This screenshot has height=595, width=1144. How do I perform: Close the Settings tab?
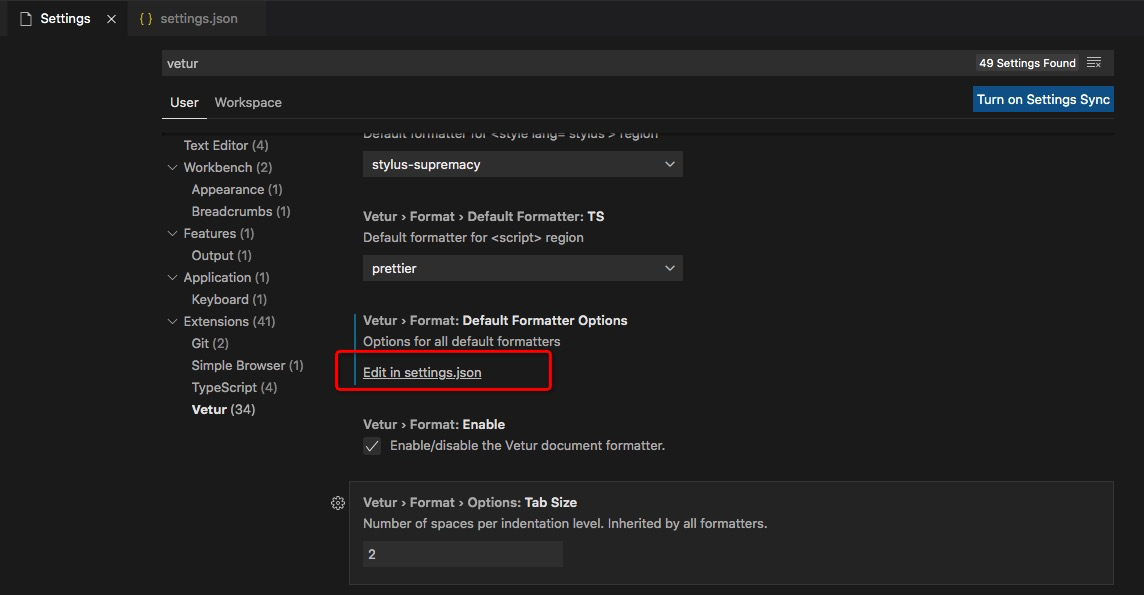pyautogui.click(x=110, y=19)
